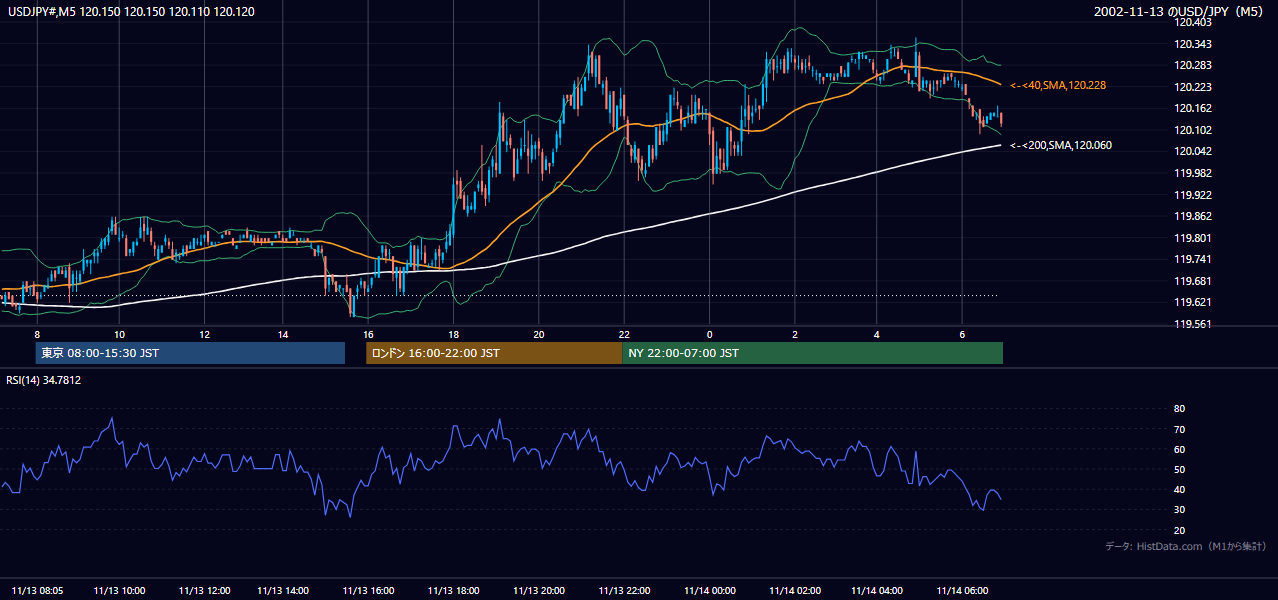This screenshot has height=600, width=1278.
Task: Click the 11/13 22:00 time axis label
Action: [625, 590]
